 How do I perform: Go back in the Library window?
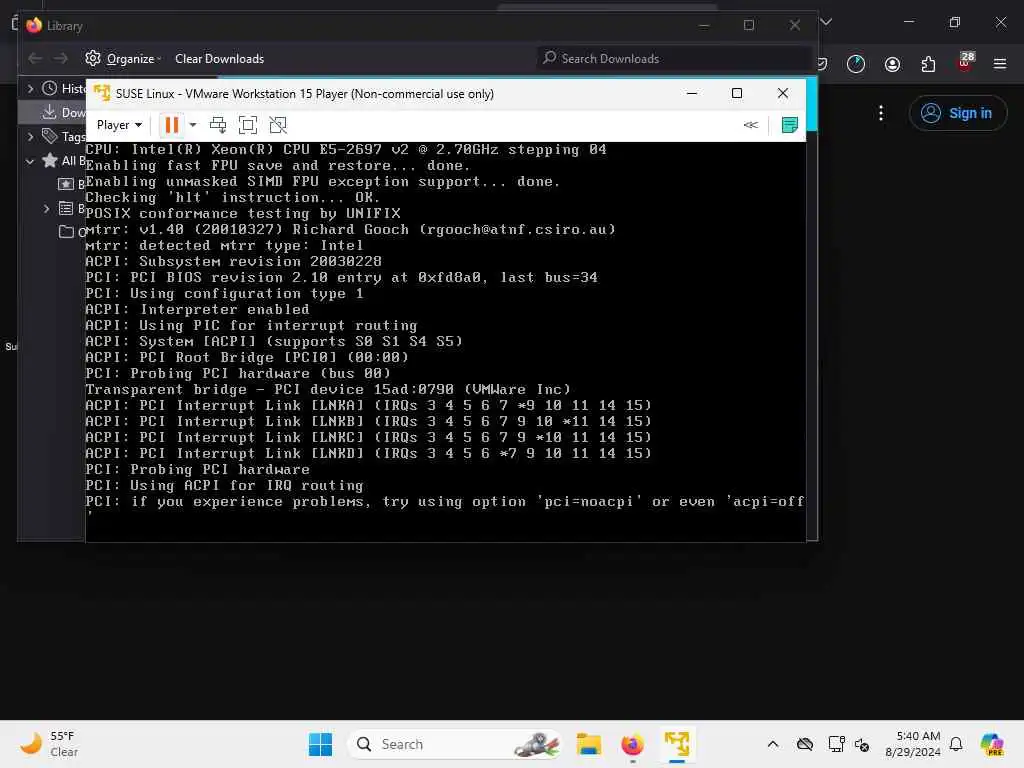(35, 59)
